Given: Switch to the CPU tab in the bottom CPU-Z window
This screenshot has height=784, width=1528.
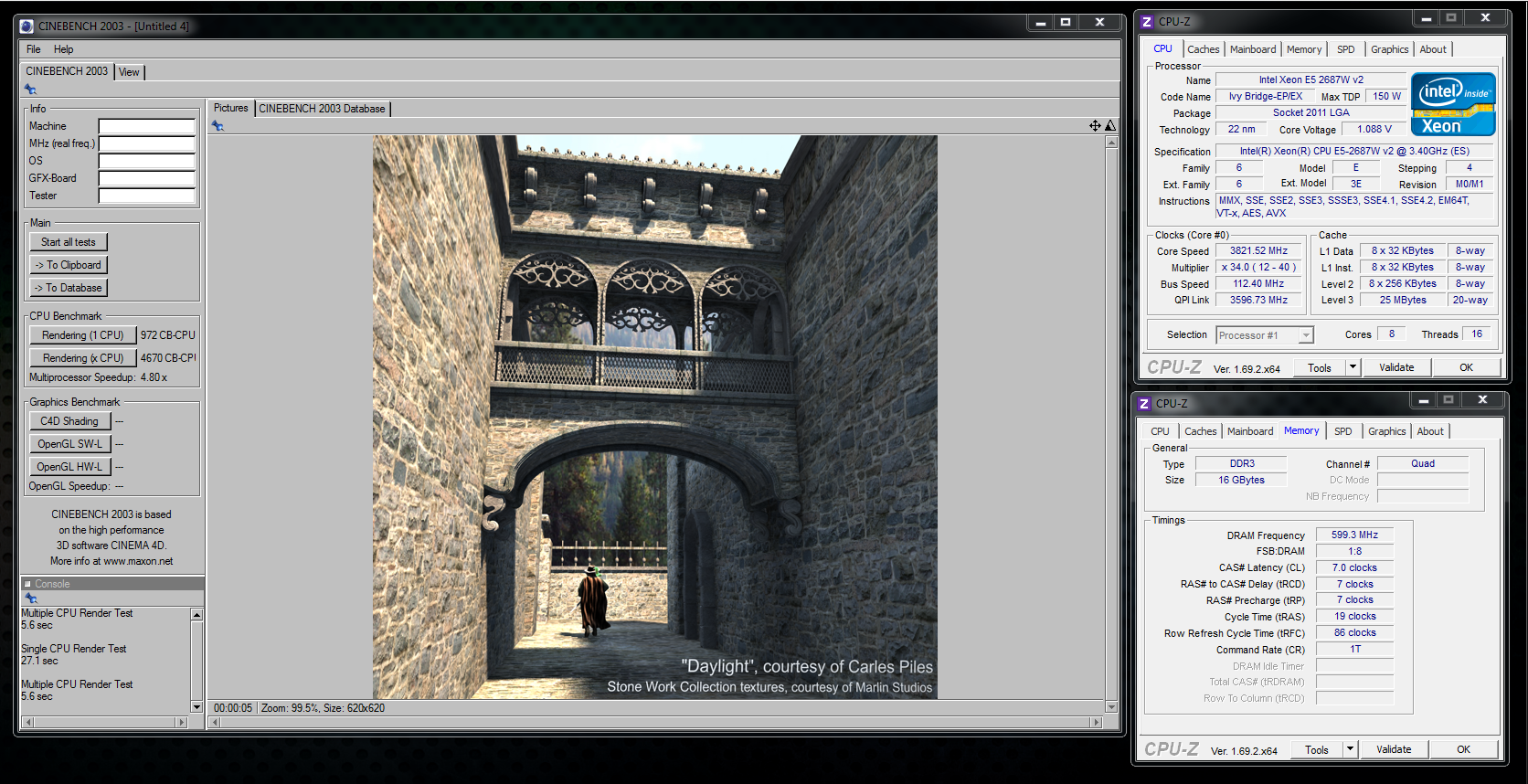Looking at the screenshot, I should tap(1160, 431).
